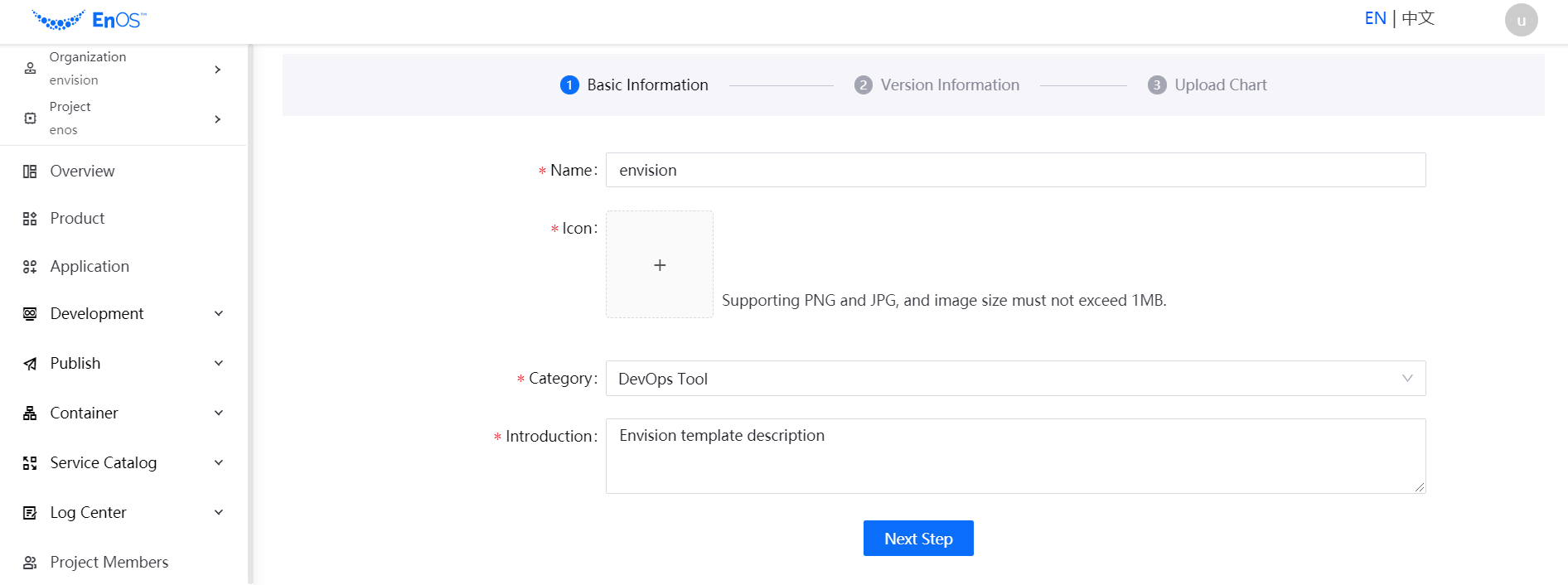Open the Project Members menu item

pyautogui.click(x=123, y=563)
